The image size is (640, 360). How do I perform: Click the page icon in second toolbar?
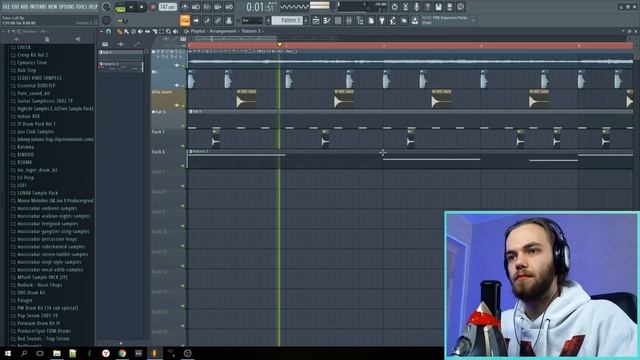pyautogui.click(x=371, y=20)
